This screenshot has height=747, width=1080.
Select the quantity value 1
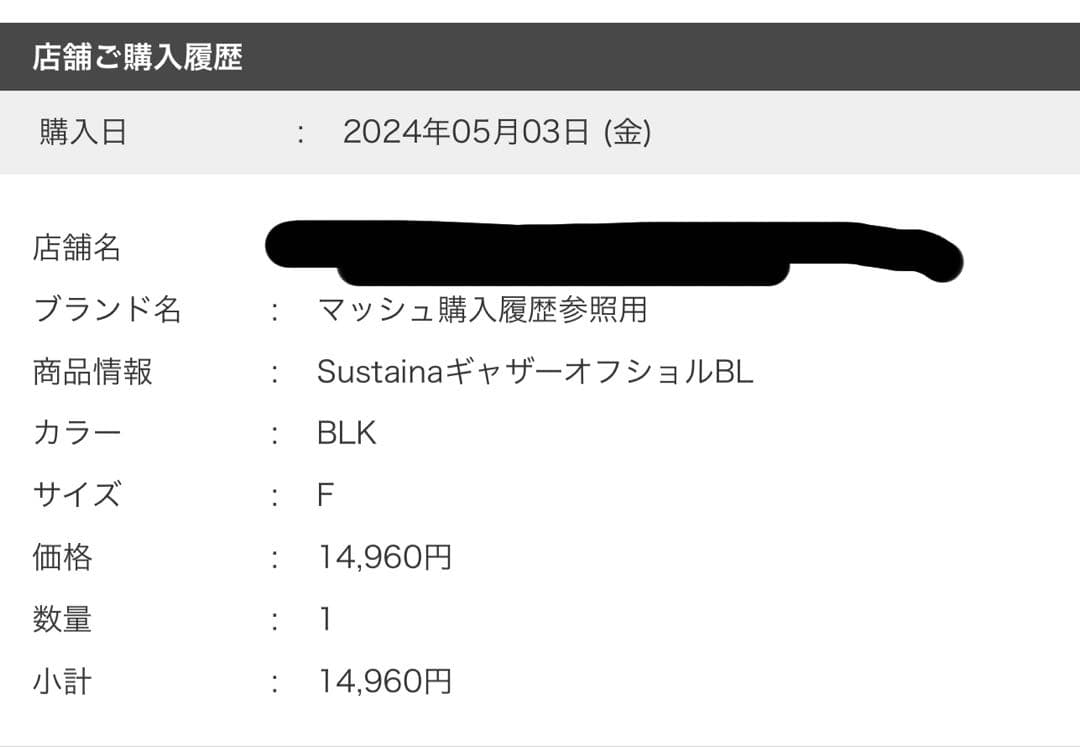point(326,618)
